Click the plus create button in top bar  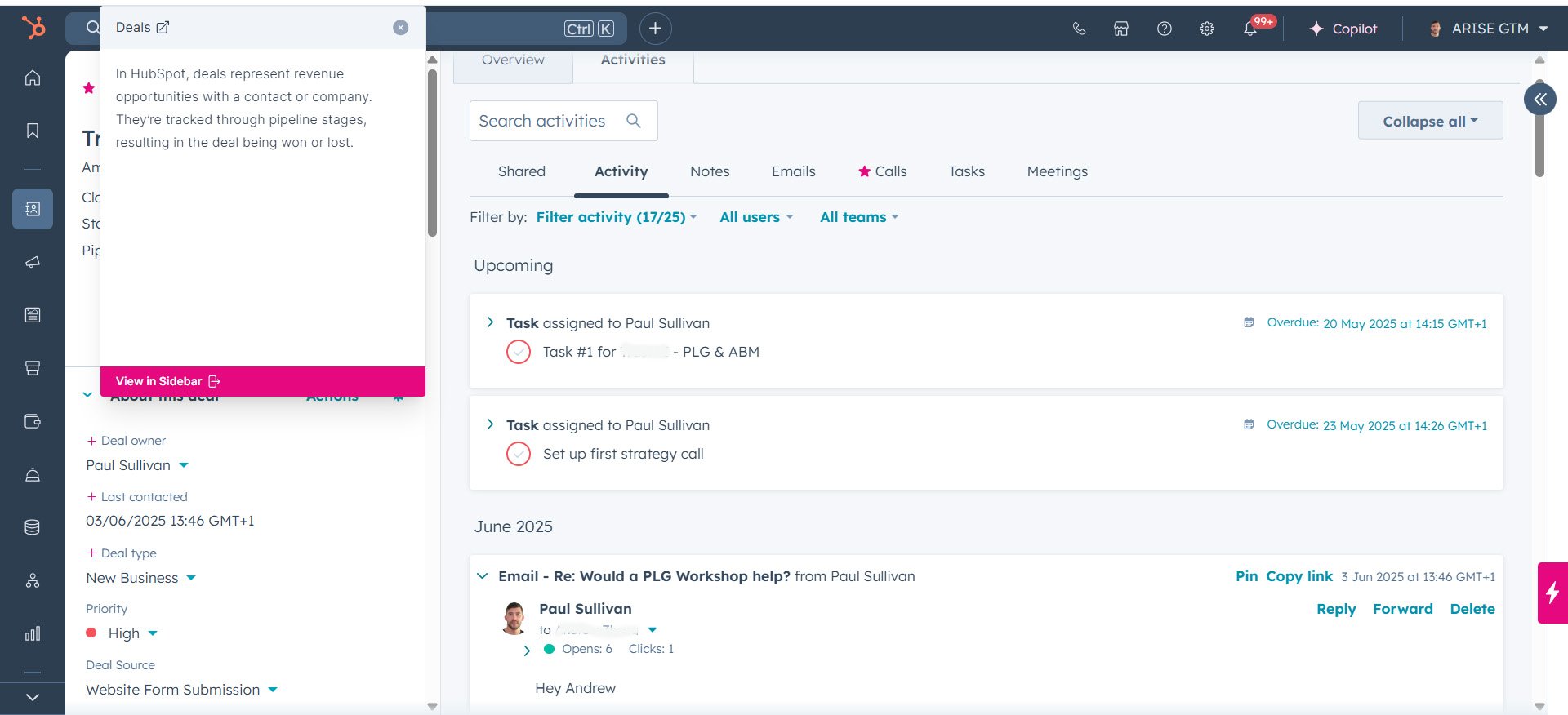[655, 29]
